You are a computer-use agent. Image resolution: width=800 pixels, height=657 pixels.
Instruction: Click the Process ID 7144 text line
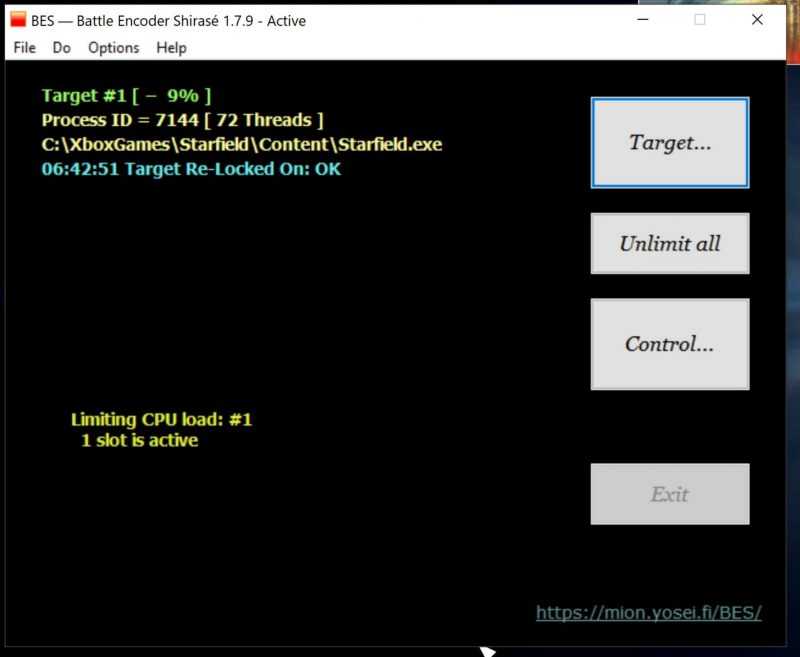pyautogui.click(x=183, y=120)
